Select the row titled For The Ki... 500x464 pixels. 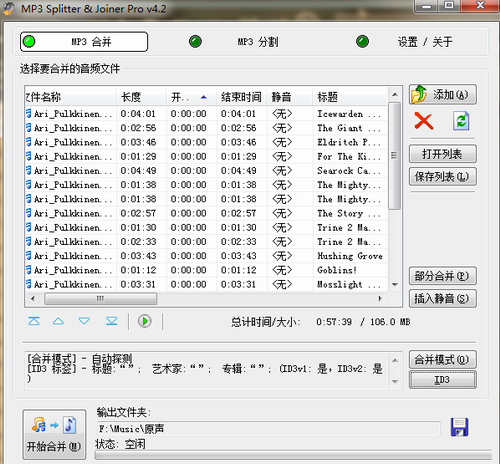[x=206, y=156]
